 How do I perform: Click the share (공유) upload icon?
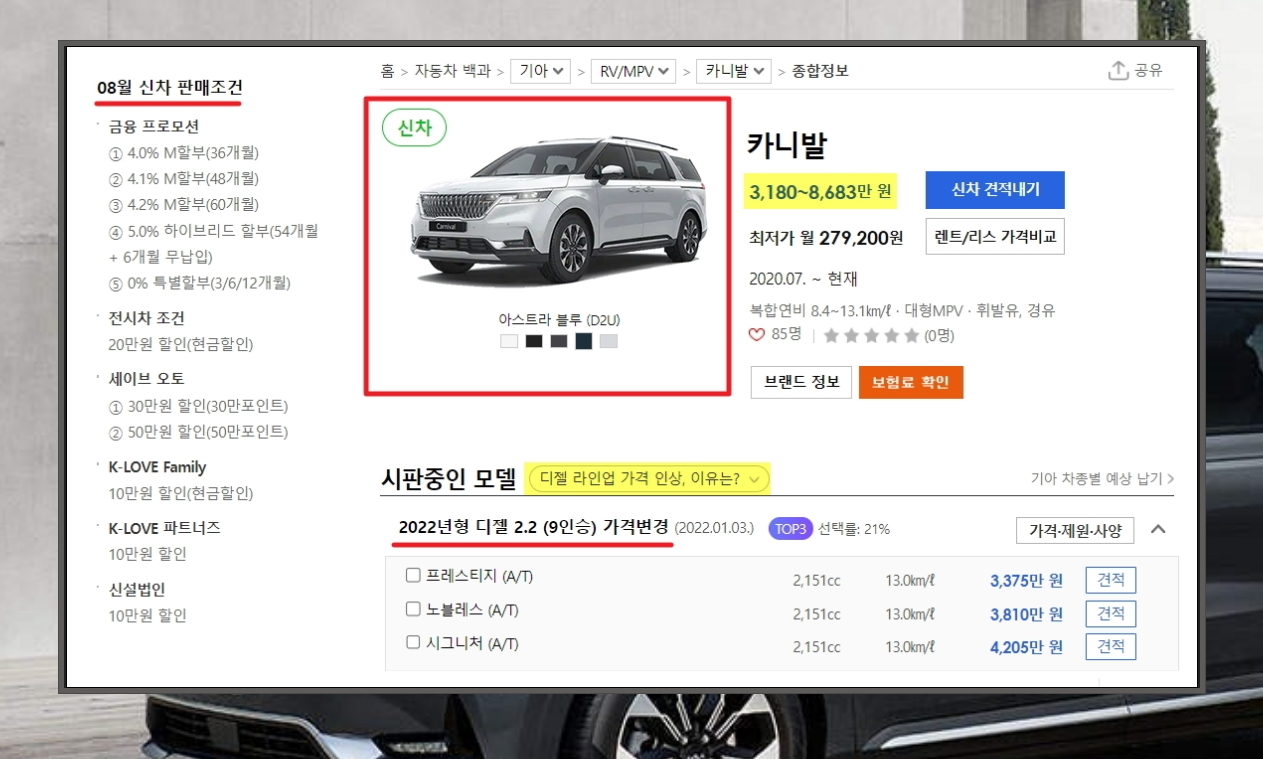click(1118, 70)
